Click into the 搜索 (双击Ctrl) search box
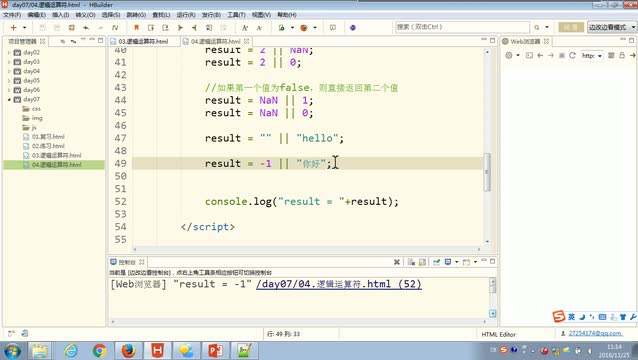This screenshot has width=638, height=360. 462,27
